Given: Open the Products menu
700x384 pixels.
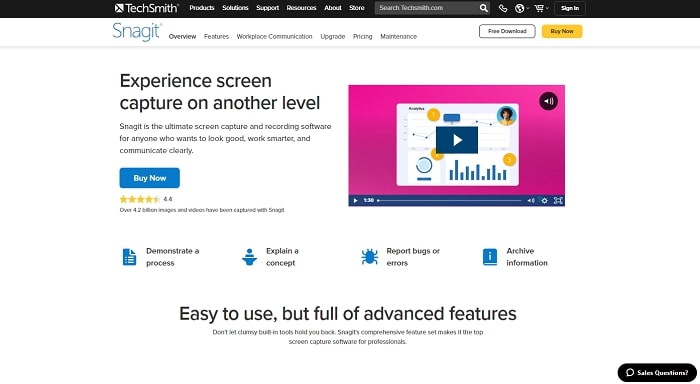Looking at the screenshot, I should (202, 8).
